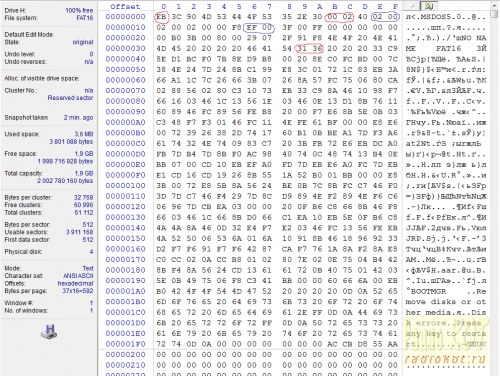This screenshot has width=500, height=376.
Task: Click the Mode Text value in info panel
Action: [88, 268]
